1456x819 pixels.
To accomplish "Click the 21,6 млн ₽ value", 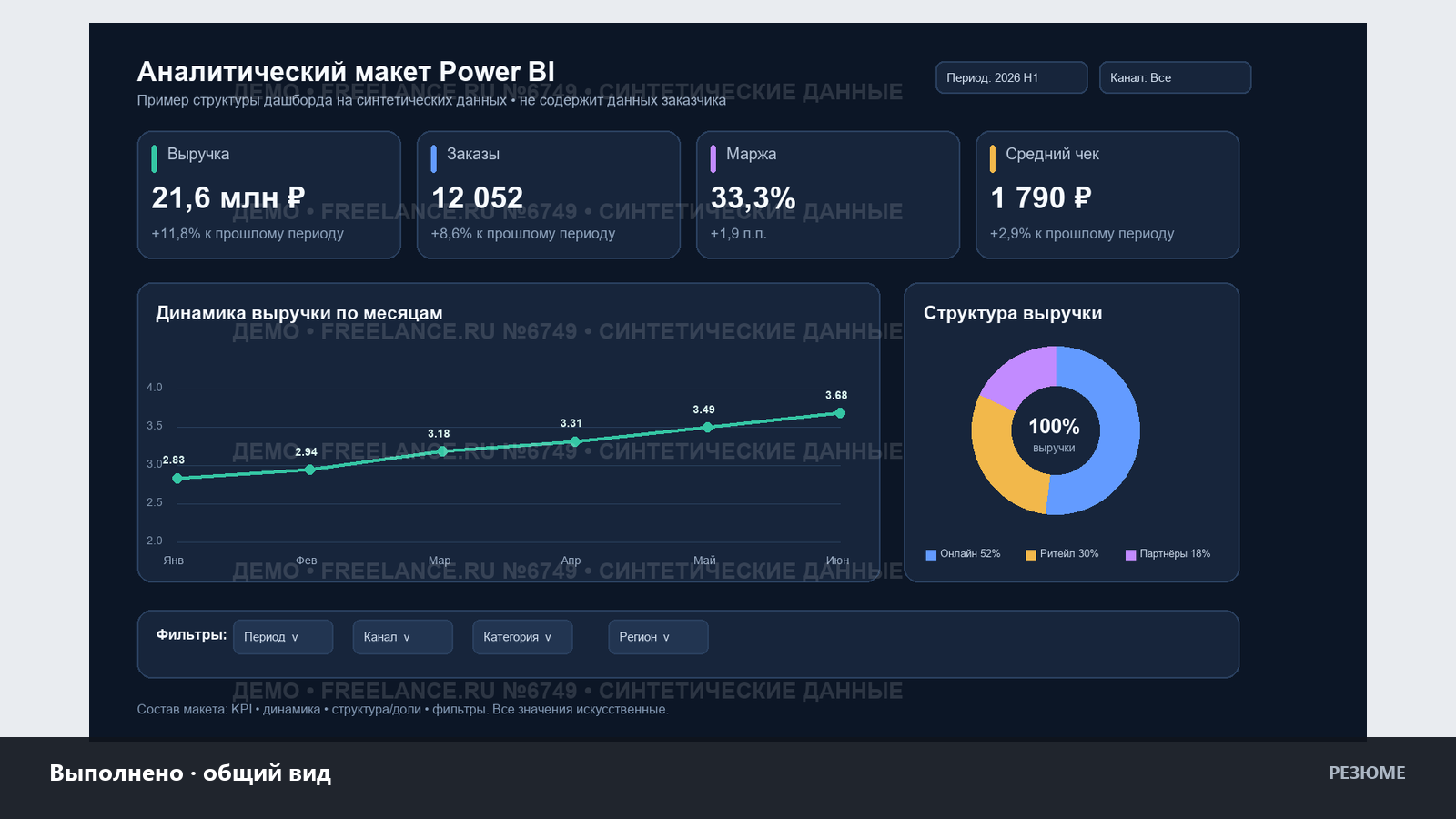I will pos(228,197).
